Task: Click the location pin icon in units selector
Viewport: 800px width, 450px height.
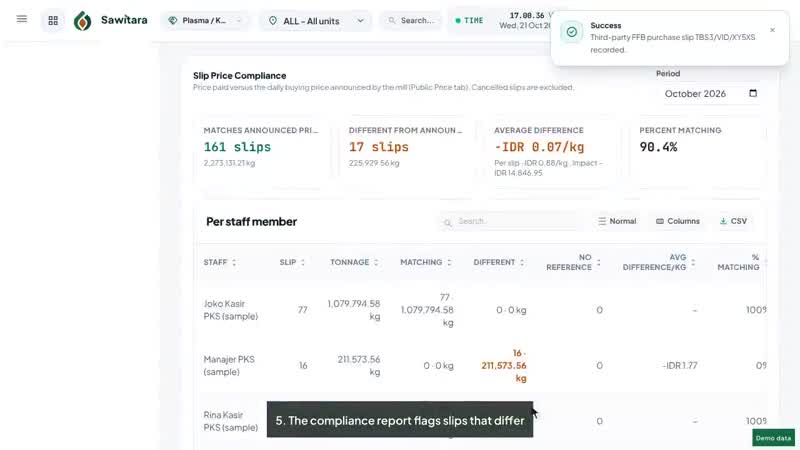Action: 273,21
